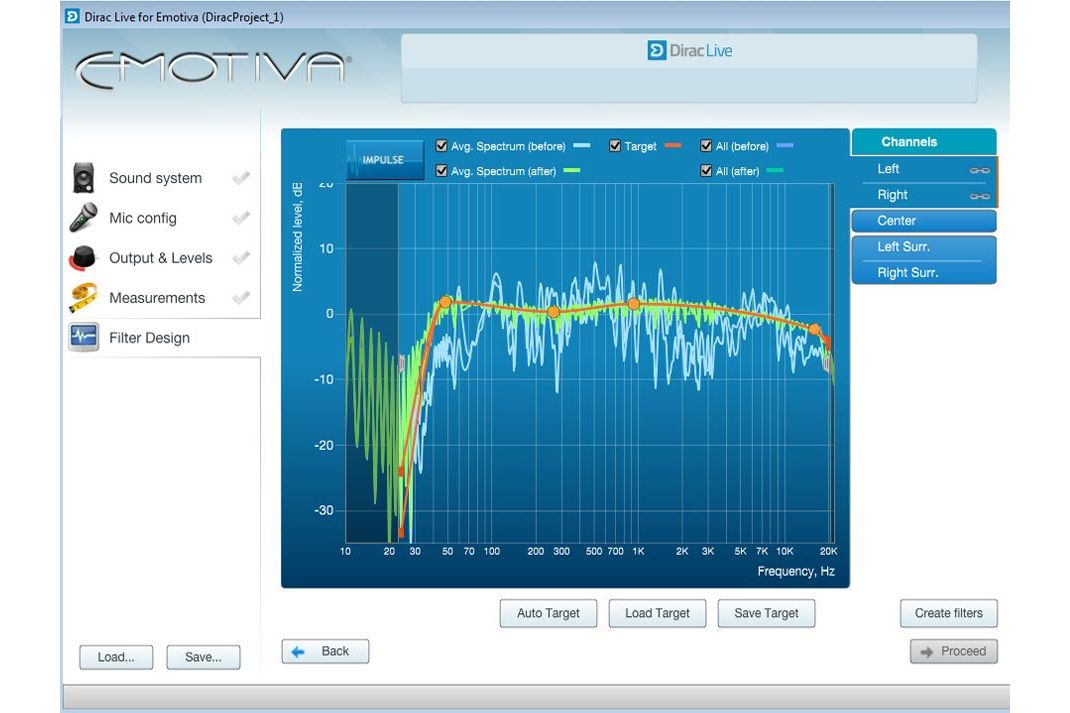
Task: Uncheck the Target curve checkbox
Action: [x=615, y=146]
